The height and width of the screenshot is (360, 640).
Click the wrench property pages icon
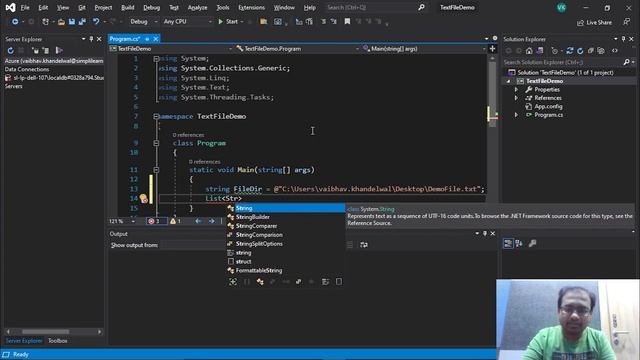pyautogui.click(x=532, y=244)
